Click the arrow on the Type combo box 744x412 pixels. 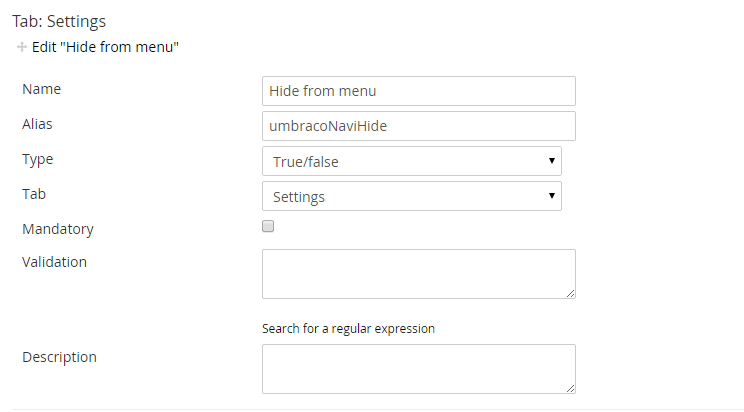[551, 161]
